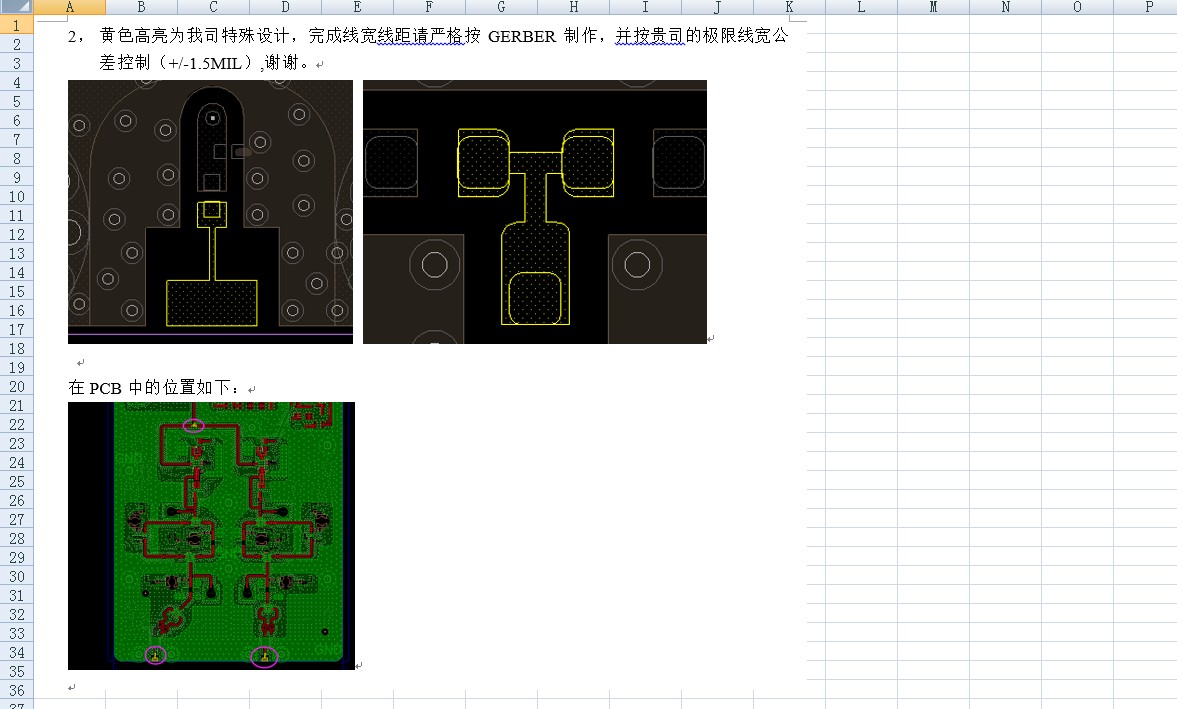The image size is (1177, 709).
Task: Select column A header
Action: (x=70, y=7)
